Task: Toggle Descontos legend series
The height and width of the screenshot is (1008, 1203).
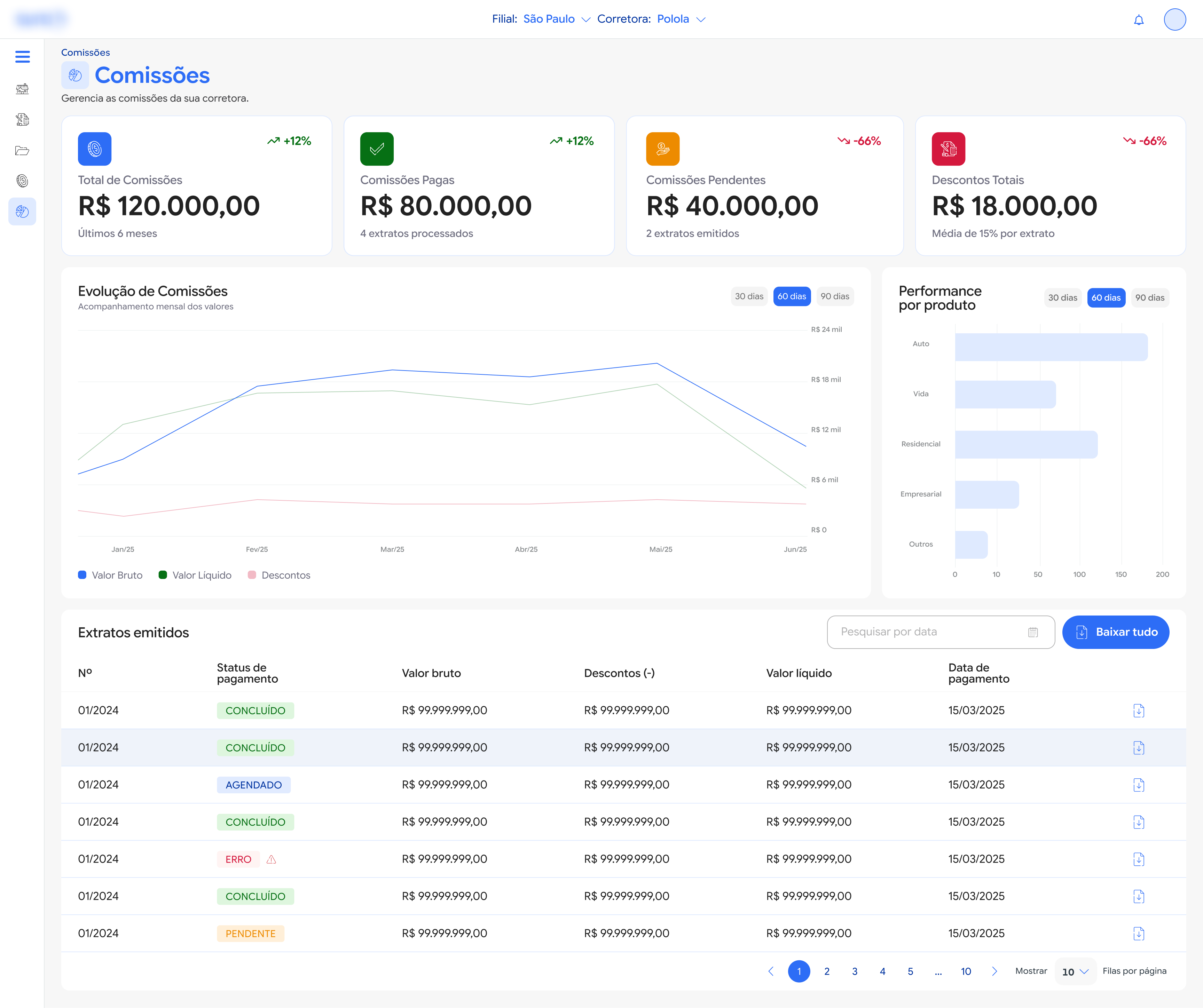Action: pos(279,575)
